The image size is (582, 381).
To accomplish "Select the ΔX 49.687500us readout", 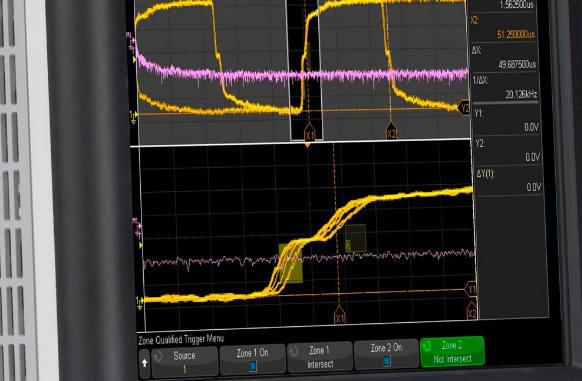I will 517,64.
